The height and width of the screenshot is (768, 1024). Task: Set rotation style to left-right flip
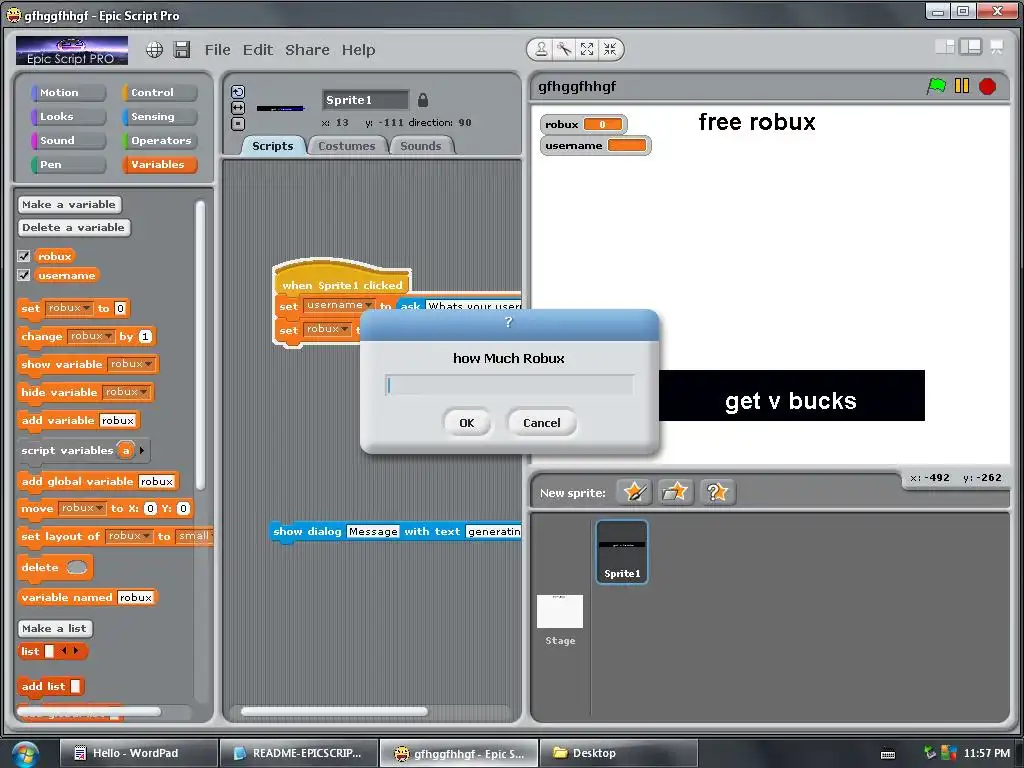(x=238, y=108)
